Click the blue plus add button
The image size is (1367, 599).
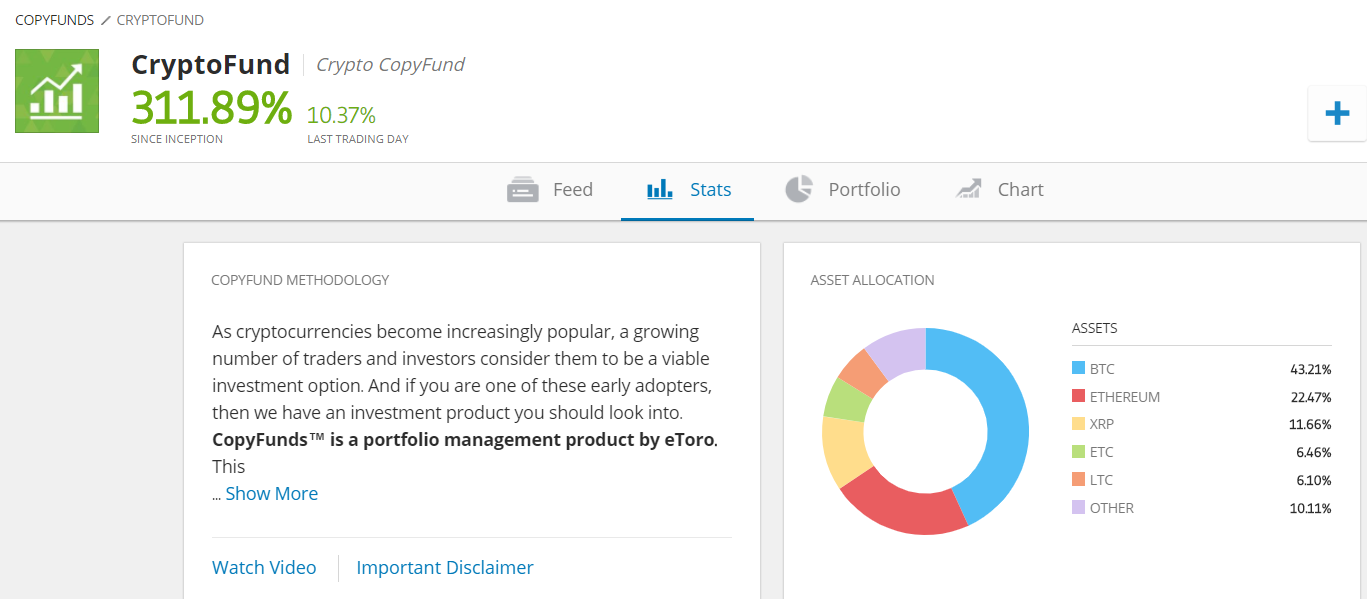[x=1337, y=113]
